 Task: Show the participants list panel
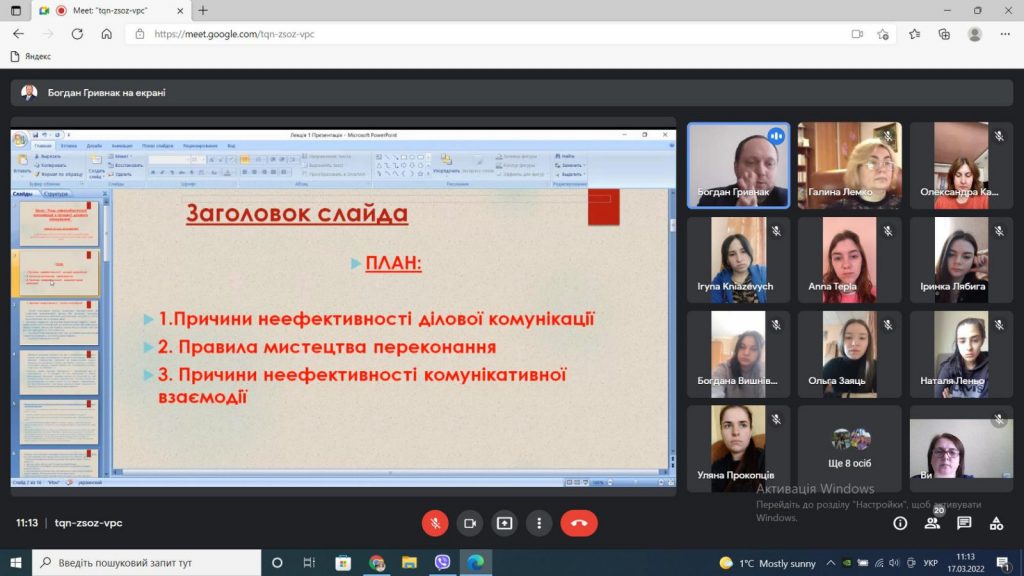pos(932,523)
